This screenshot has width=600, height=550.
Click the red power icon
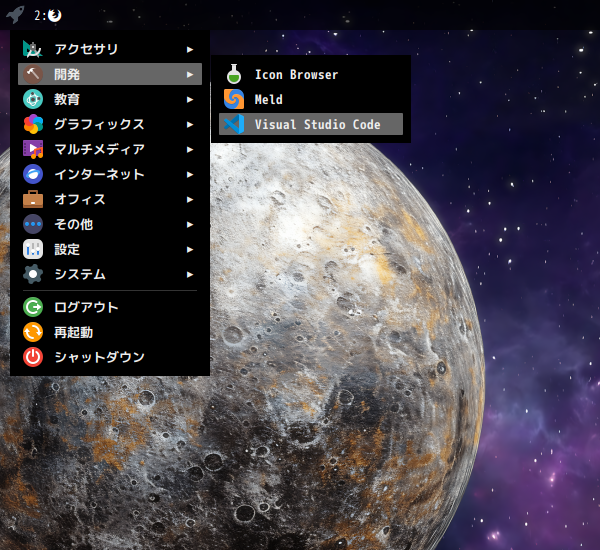[x=33, y=357]
